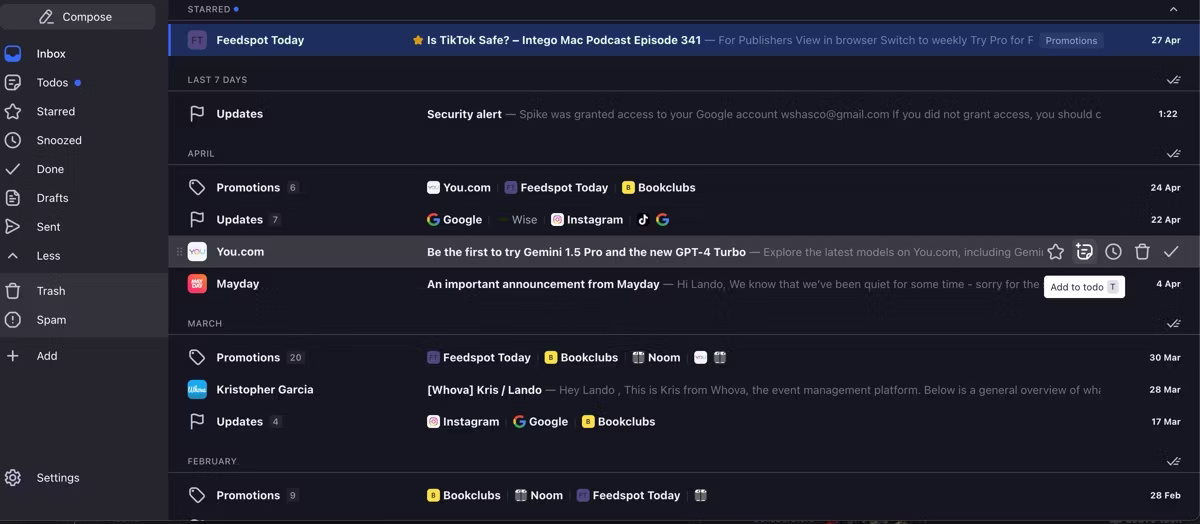
Task: Expand the Last 7 Days Updates group
Action: point(684,114)
